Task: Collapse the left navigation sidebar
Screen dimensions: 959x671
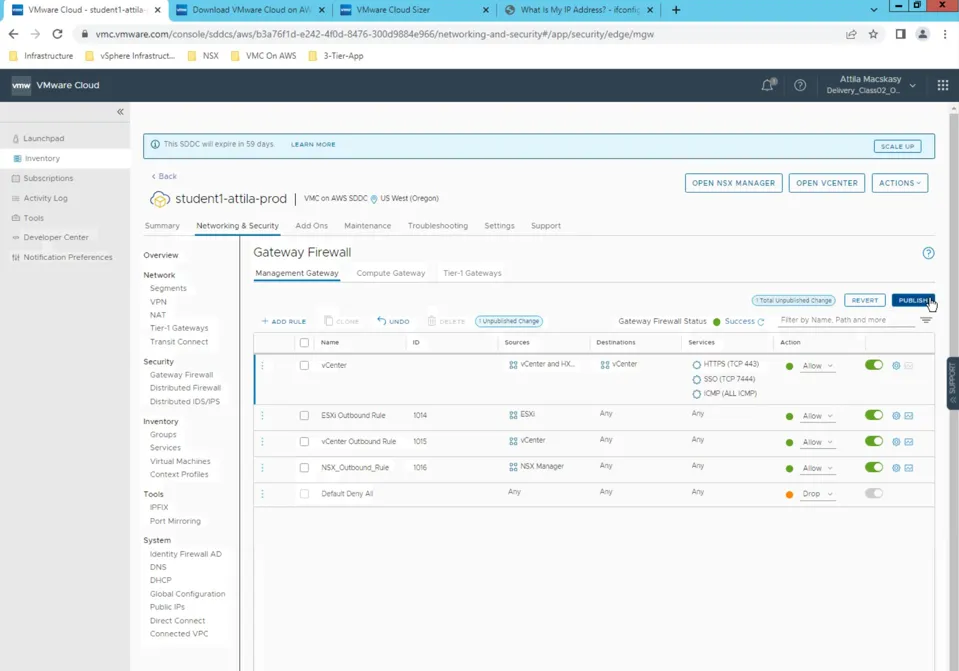Action: click(120, 111)
